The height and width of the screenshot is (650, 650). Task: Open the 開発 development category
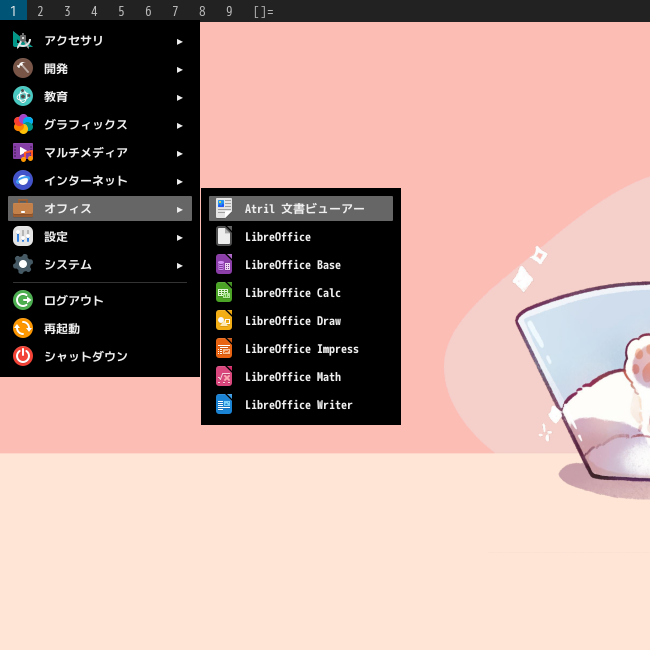coord(100,68)
